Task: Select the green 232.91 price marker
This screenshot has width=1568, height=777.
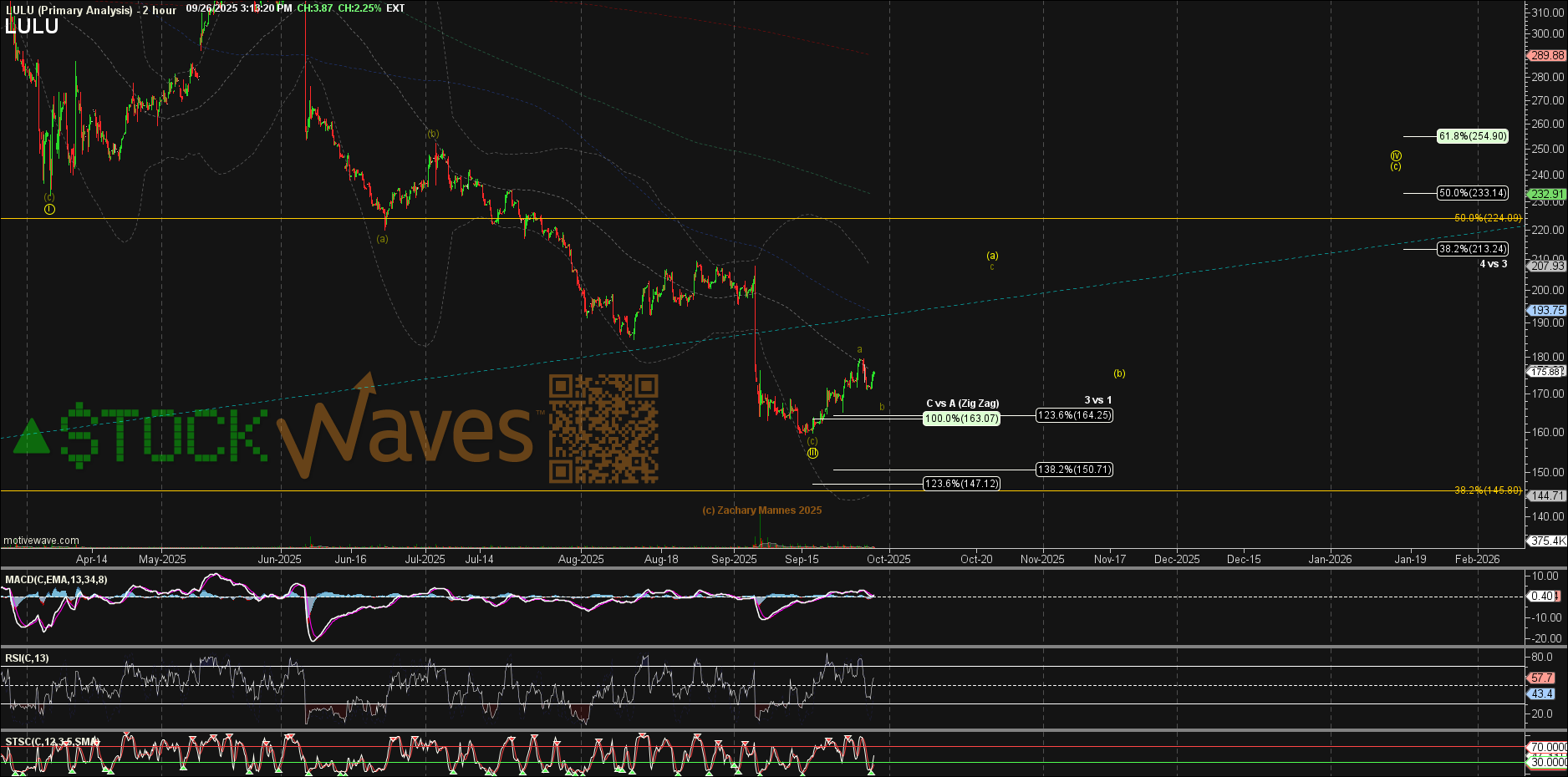Action: coord(1546,194)
